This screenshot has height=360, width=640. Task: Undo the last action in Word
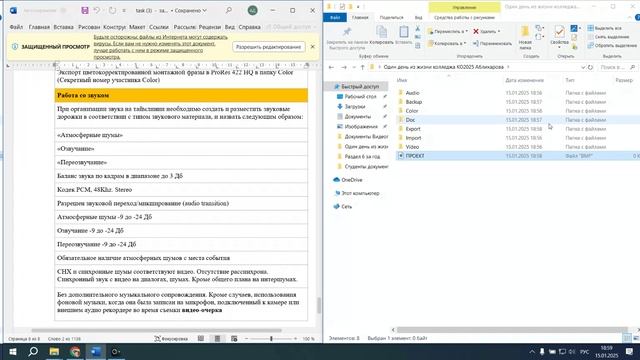pyautogui.click(x=96, y=11)
